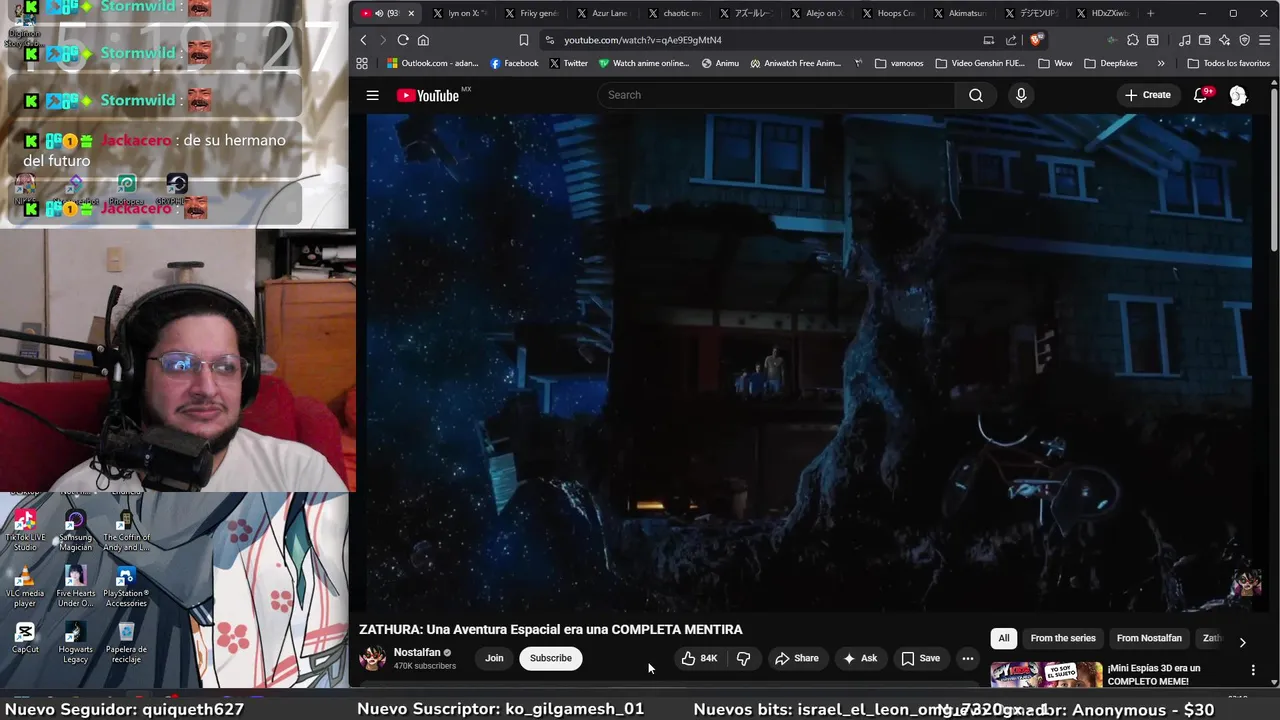
Task: Open the Facebook bookmark
Action: point(514,63)
